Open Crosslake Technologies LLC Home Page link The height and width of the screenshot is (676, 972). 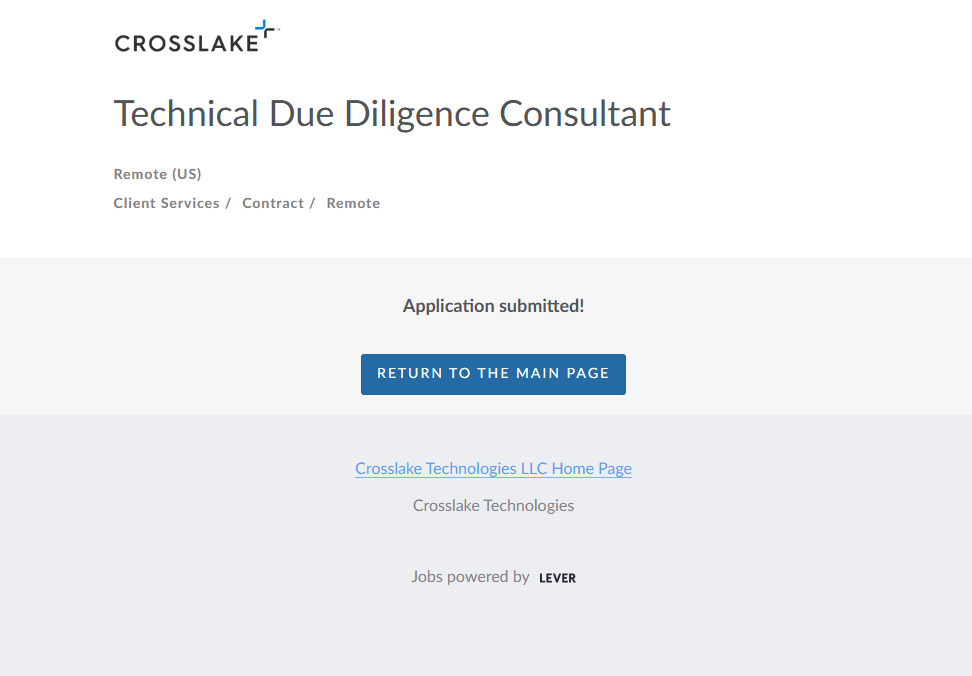[x=493, y=468]
